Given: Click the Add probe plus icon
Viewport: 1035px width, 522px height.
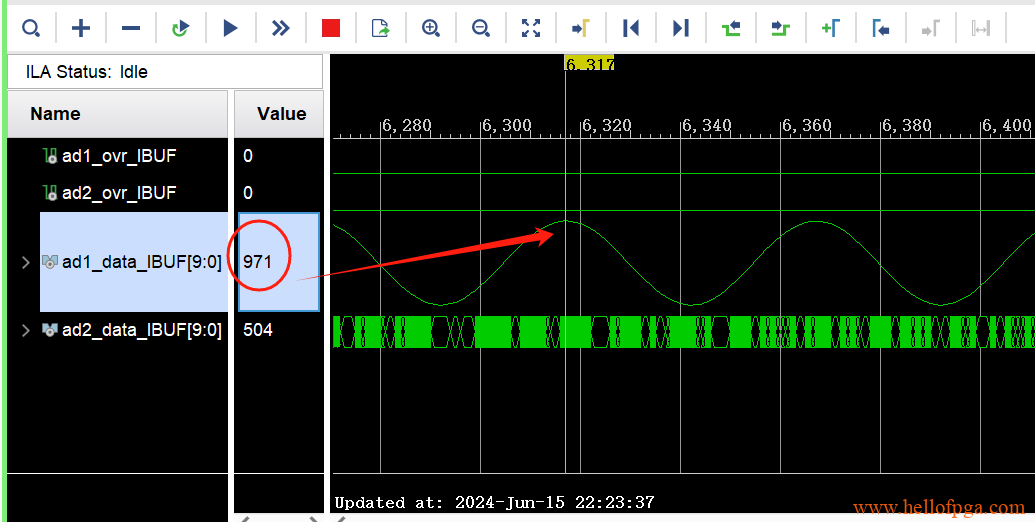Looking at the screenshot, I should (x=81, y=28).
